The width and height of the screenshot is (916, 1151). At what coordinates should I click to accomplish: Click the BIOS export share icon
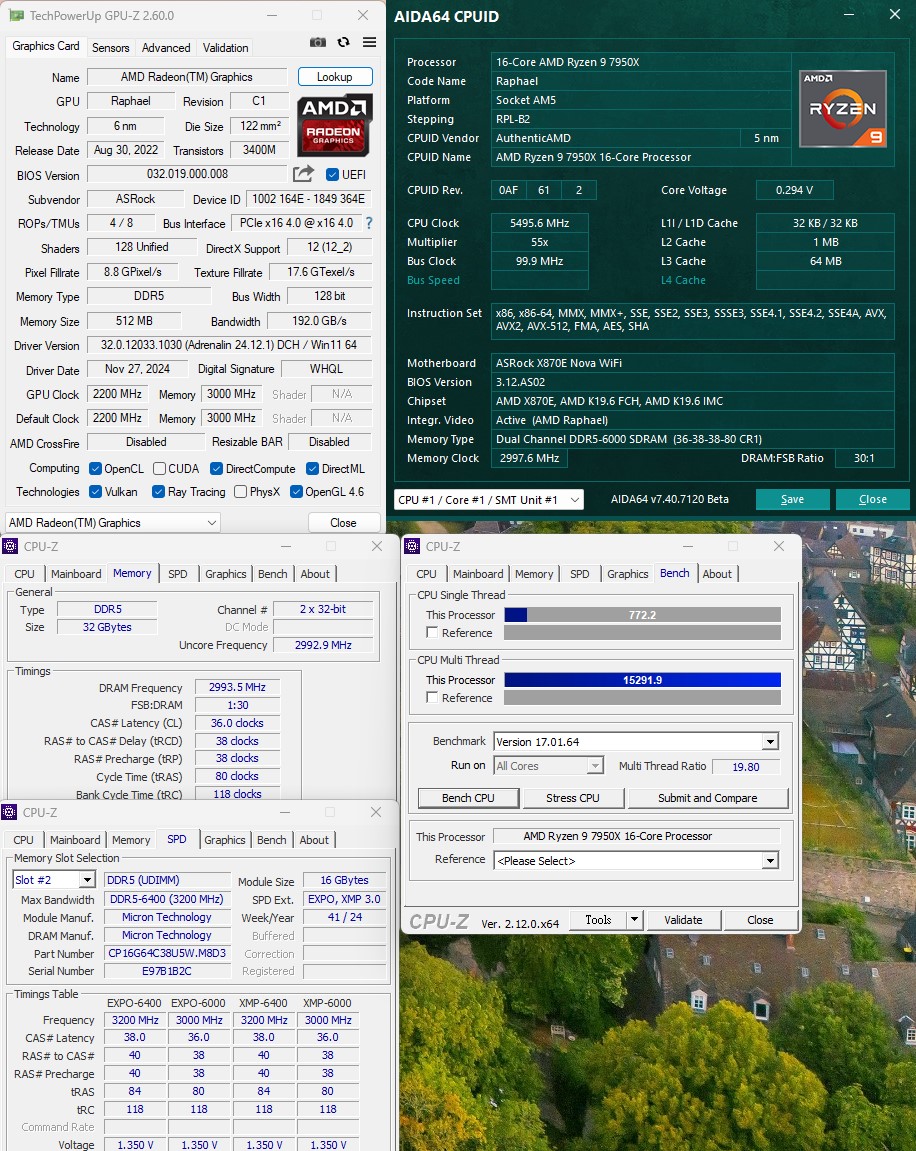pyautogui.click(x=303, y=174)
